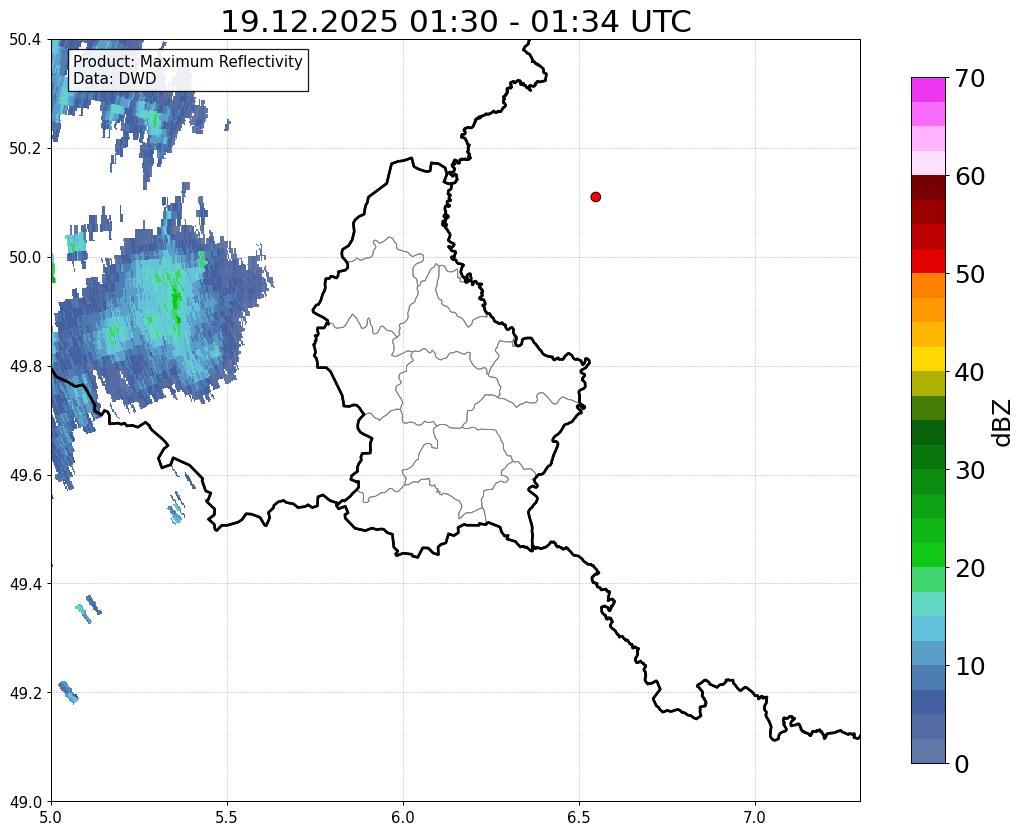Click the longitude label '6.5'
This screenshot has width=1023, height=834.
[579, 818]
